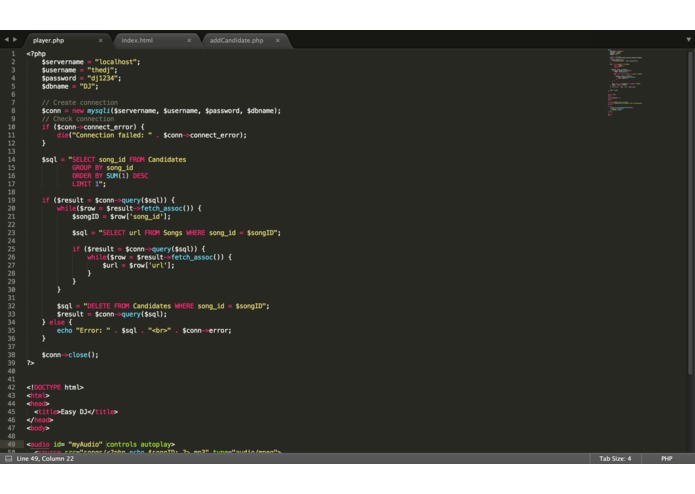Click $url = $row['url'] line
Screen dimensions: 695x494
pos(138,265)
